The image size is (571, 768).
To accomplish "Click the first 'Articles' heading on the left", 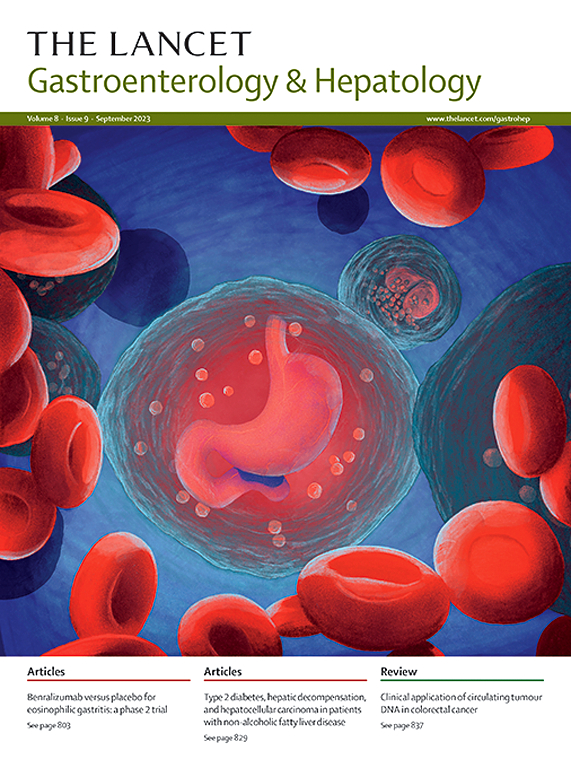I will (x=46, y=672).
